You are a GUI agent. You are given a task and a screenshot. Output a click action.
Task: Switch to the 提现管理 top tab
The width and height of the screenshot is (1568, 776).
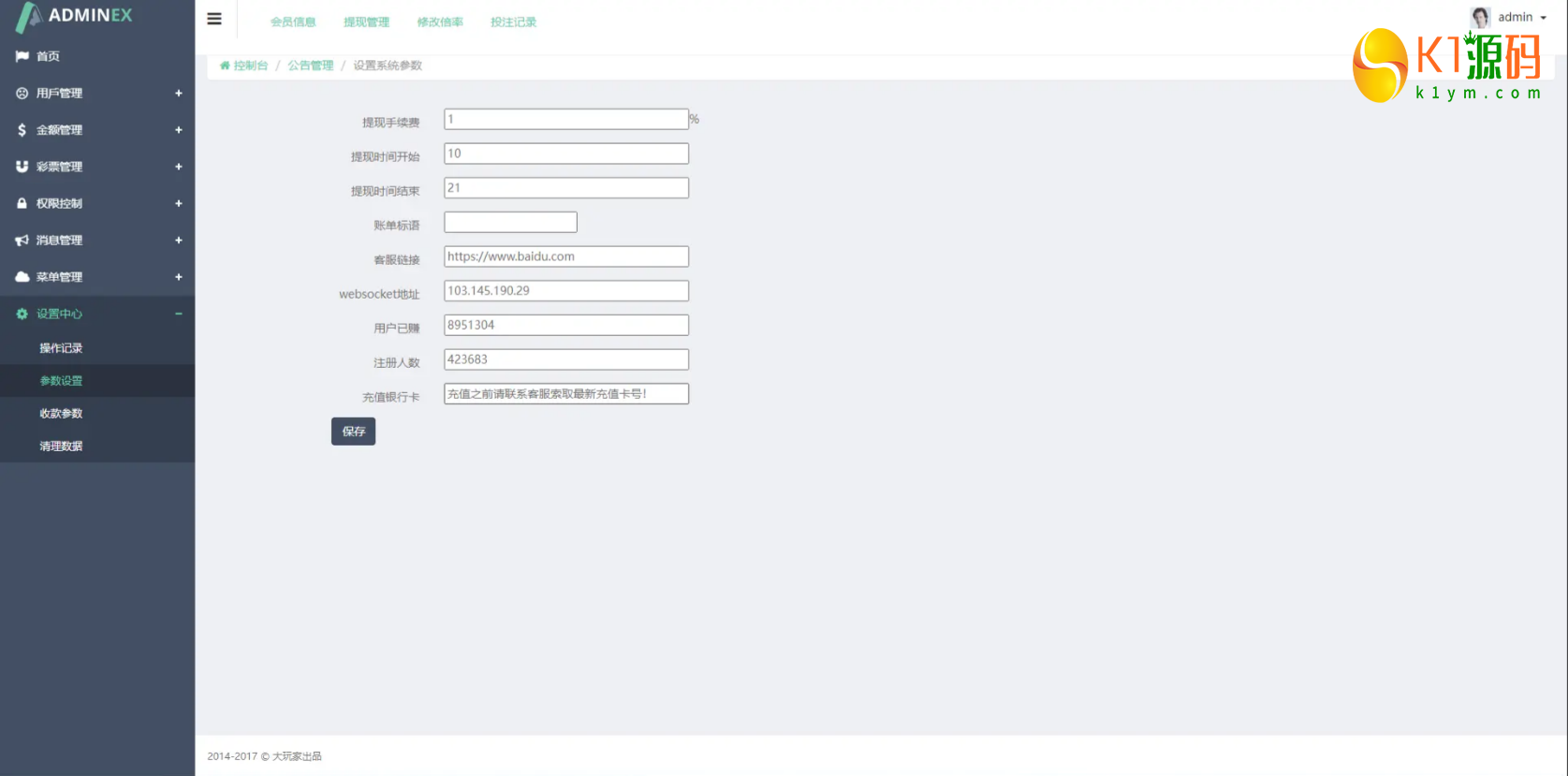pos(366,22)
